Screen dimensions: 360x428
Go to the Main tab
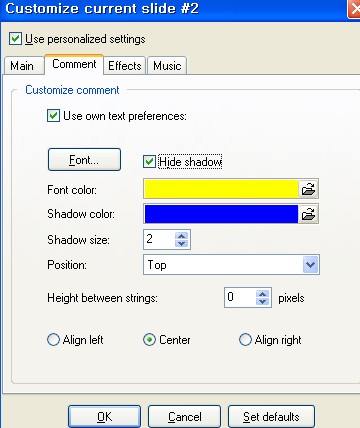click(x=22, y=65)
